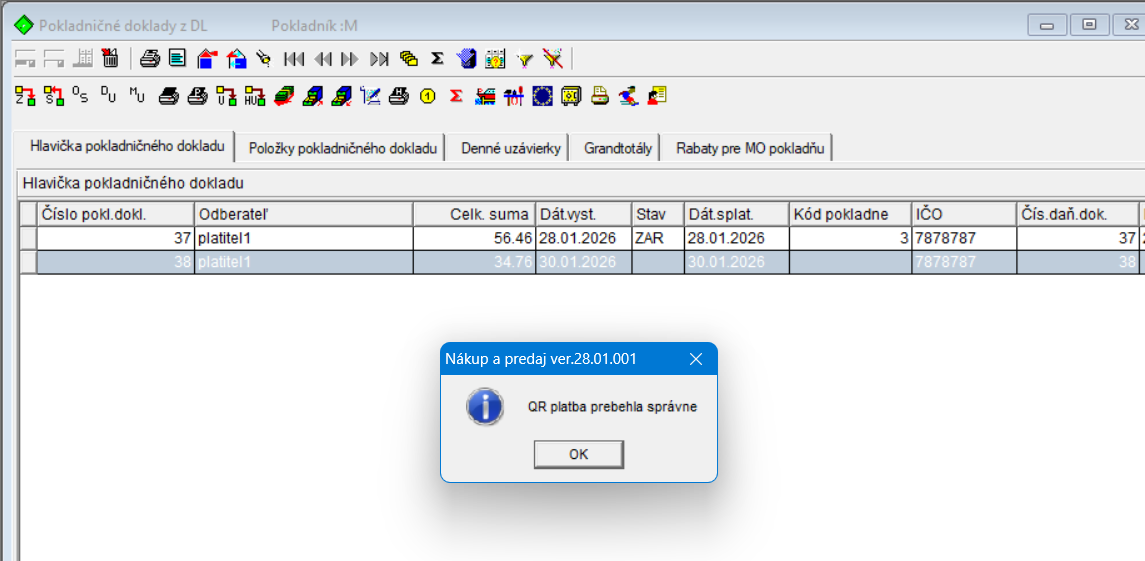Click the black sigma sum icon
The image size is (1145, 561).
click(437, 58)
